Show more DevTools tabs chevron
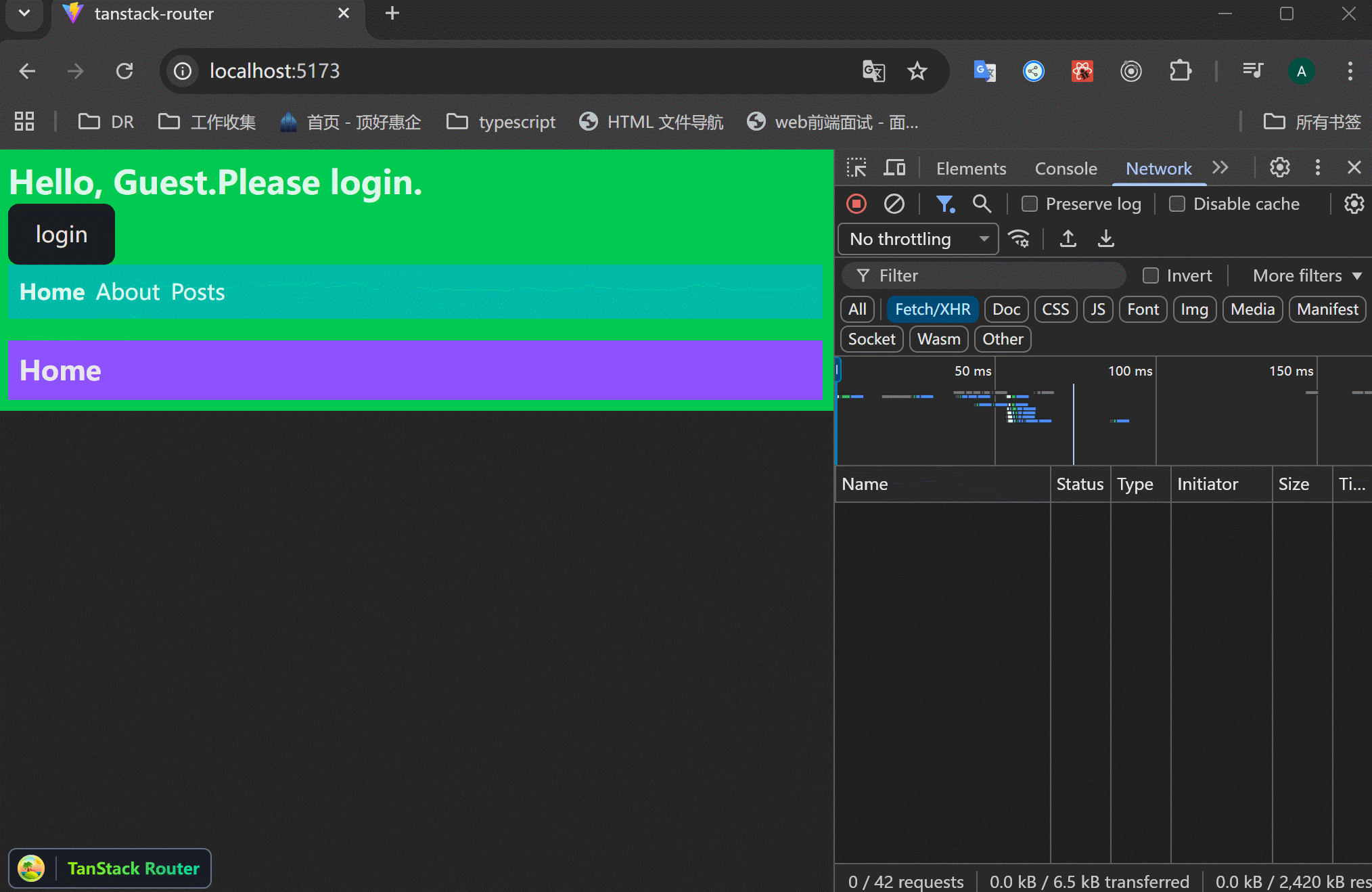 point(1220,168)
